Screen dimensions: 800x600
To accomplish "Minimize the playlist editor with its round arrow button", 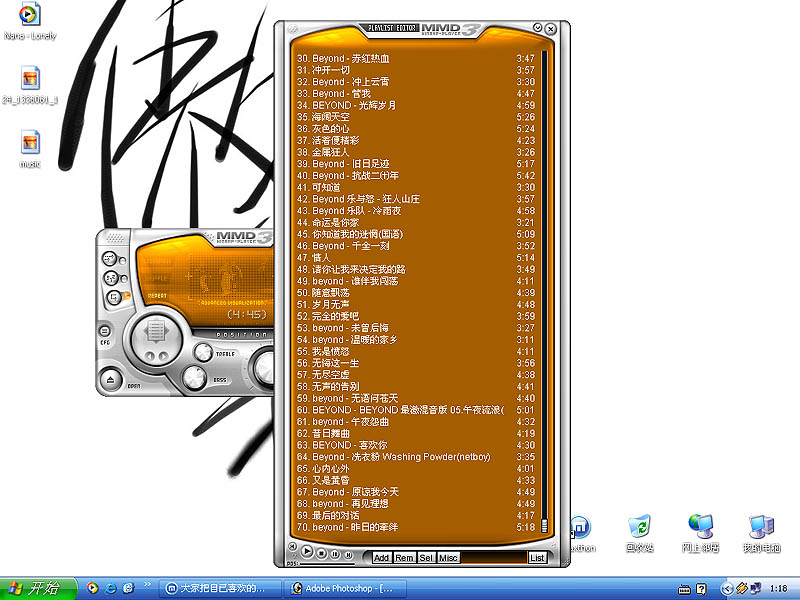I will 537,28.
